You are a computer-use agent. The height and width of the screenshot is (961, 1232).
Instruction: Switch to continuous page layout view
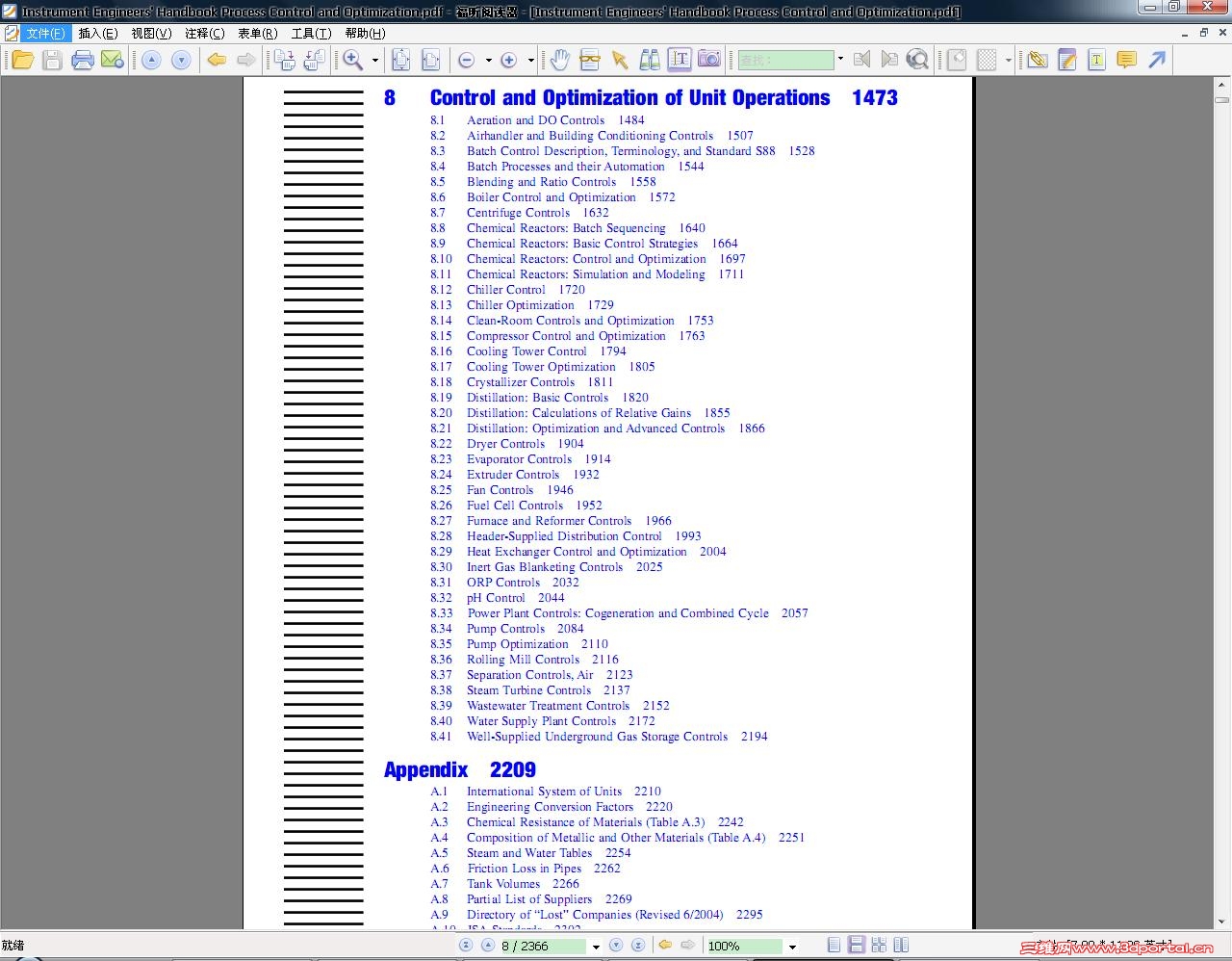tap(857, 946)
